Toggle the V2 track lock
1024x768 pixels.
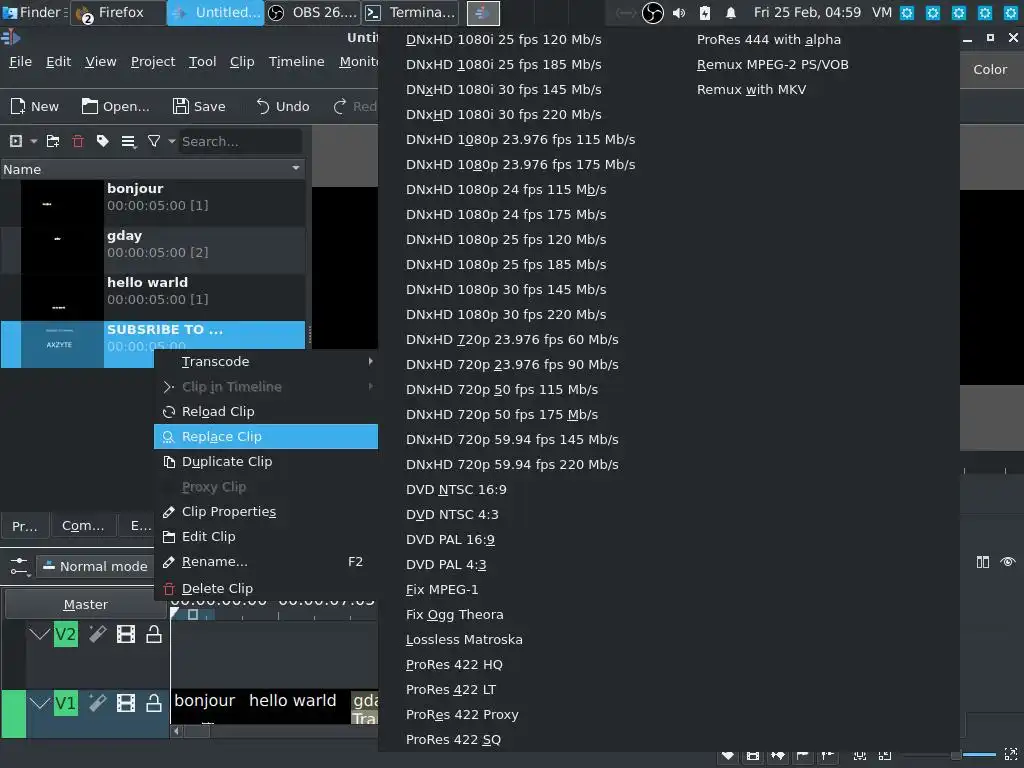click(x=153, y=633)
